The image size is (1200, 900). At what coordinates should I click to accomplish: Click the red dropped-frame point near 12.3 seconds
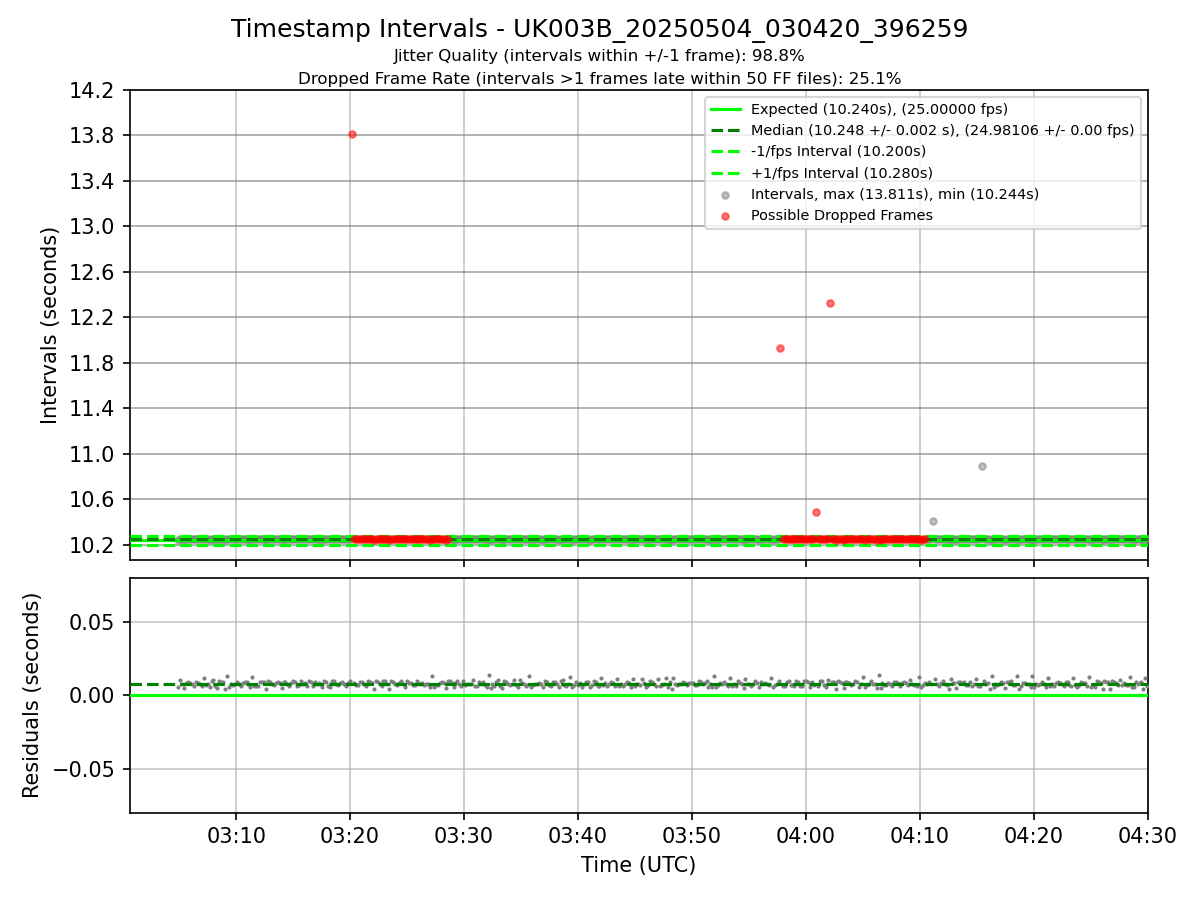(x=830, y=303)
